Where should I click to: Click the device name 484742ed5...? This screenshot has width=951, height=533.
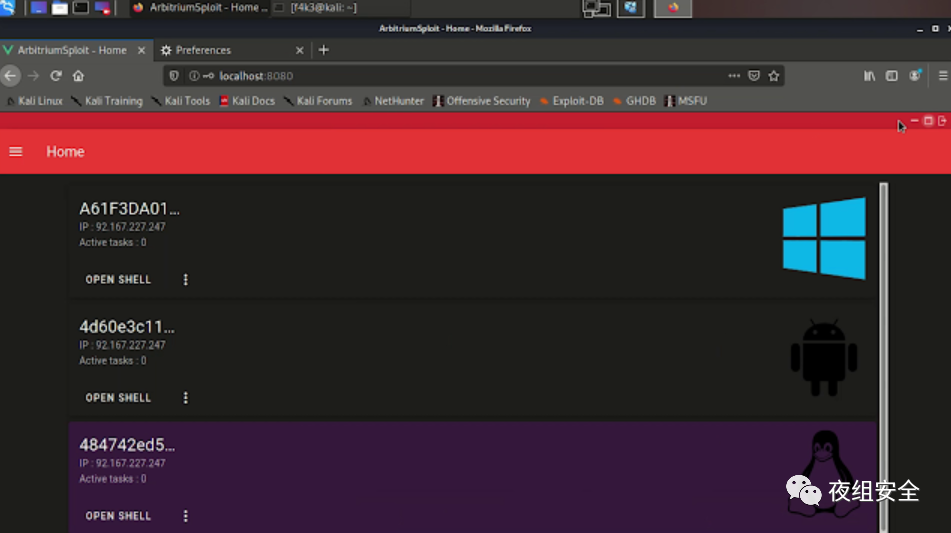tap(127, 444)
